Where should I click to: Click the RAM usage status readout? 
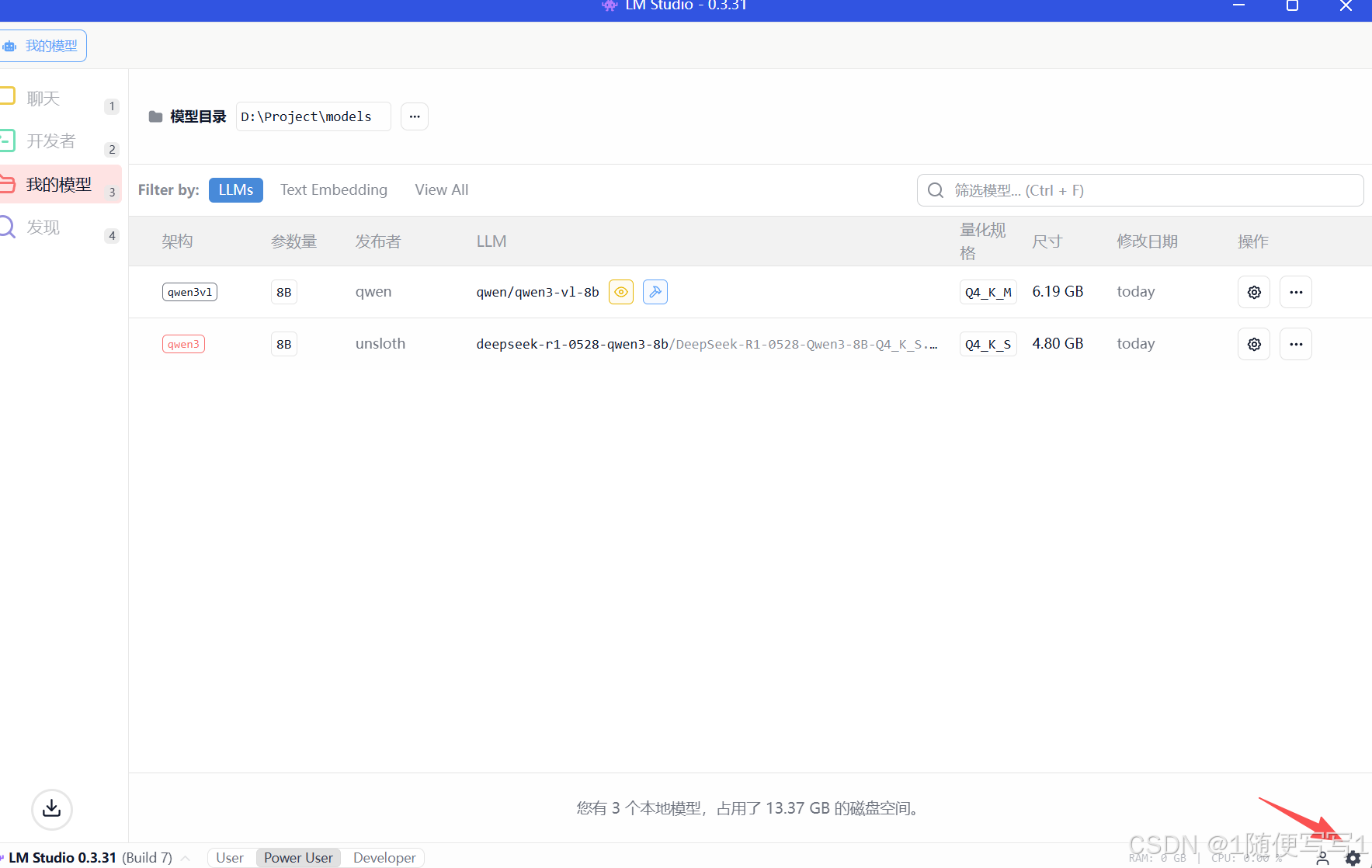coord(1158,859)
